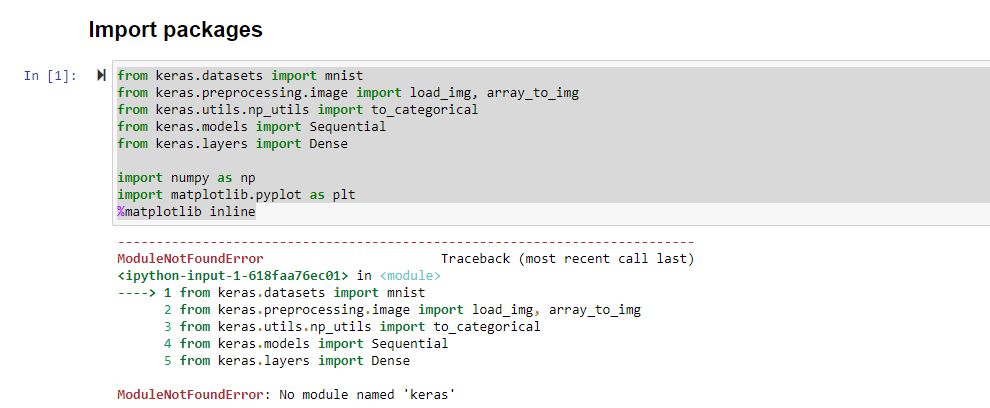The width and height of the screenshot is (990, 408).
Task: Click the 'import numpy as np' line
Action: coord(186,177)
